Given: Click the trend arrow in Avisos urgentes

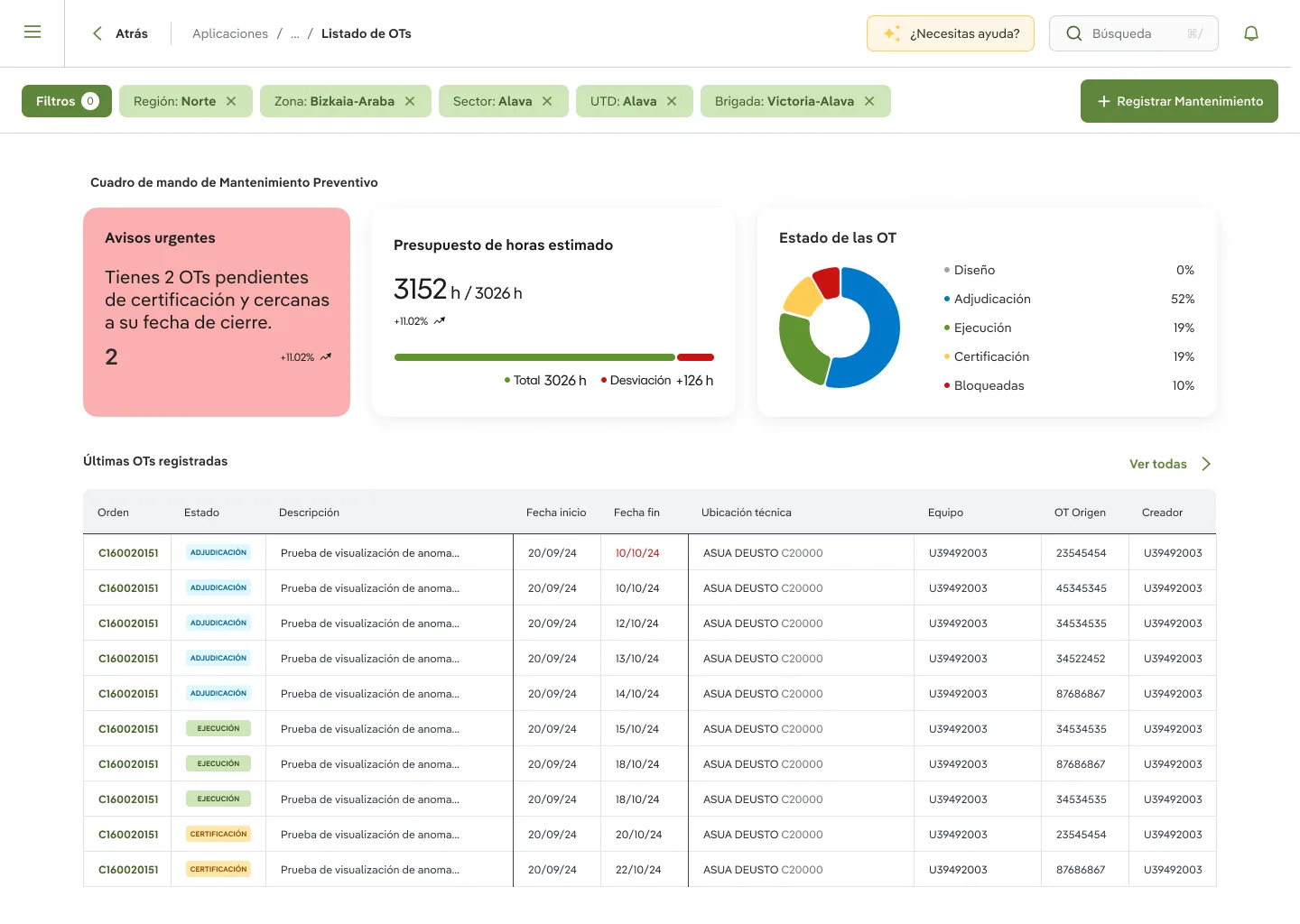Looking at the screenshot, I should (x=326, y=357).
